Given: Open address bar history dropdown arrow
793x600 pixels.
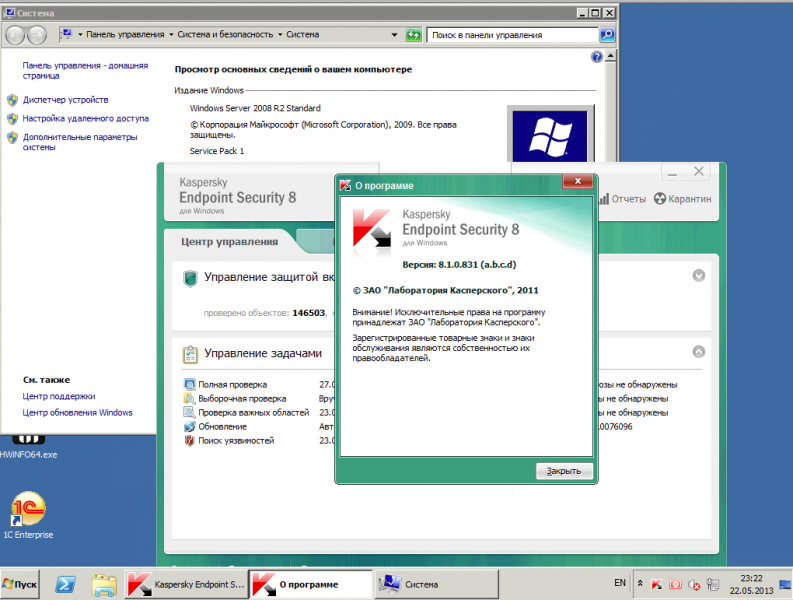Looking at the screenshot, I should [x=394, y=35].
